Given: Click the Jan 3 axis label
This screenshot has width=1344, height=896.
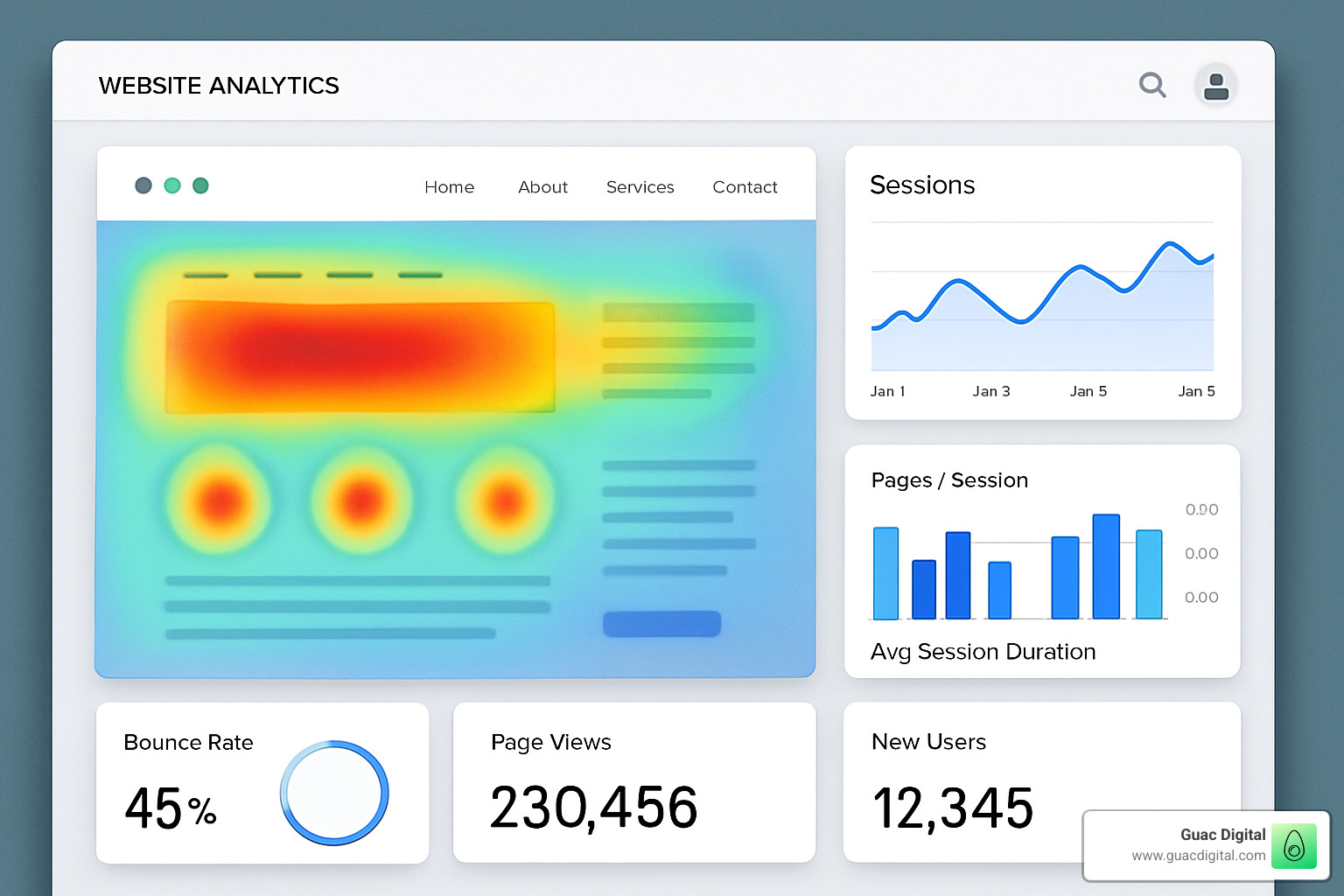Looking at the screenshot, I should tap(991, 391).
